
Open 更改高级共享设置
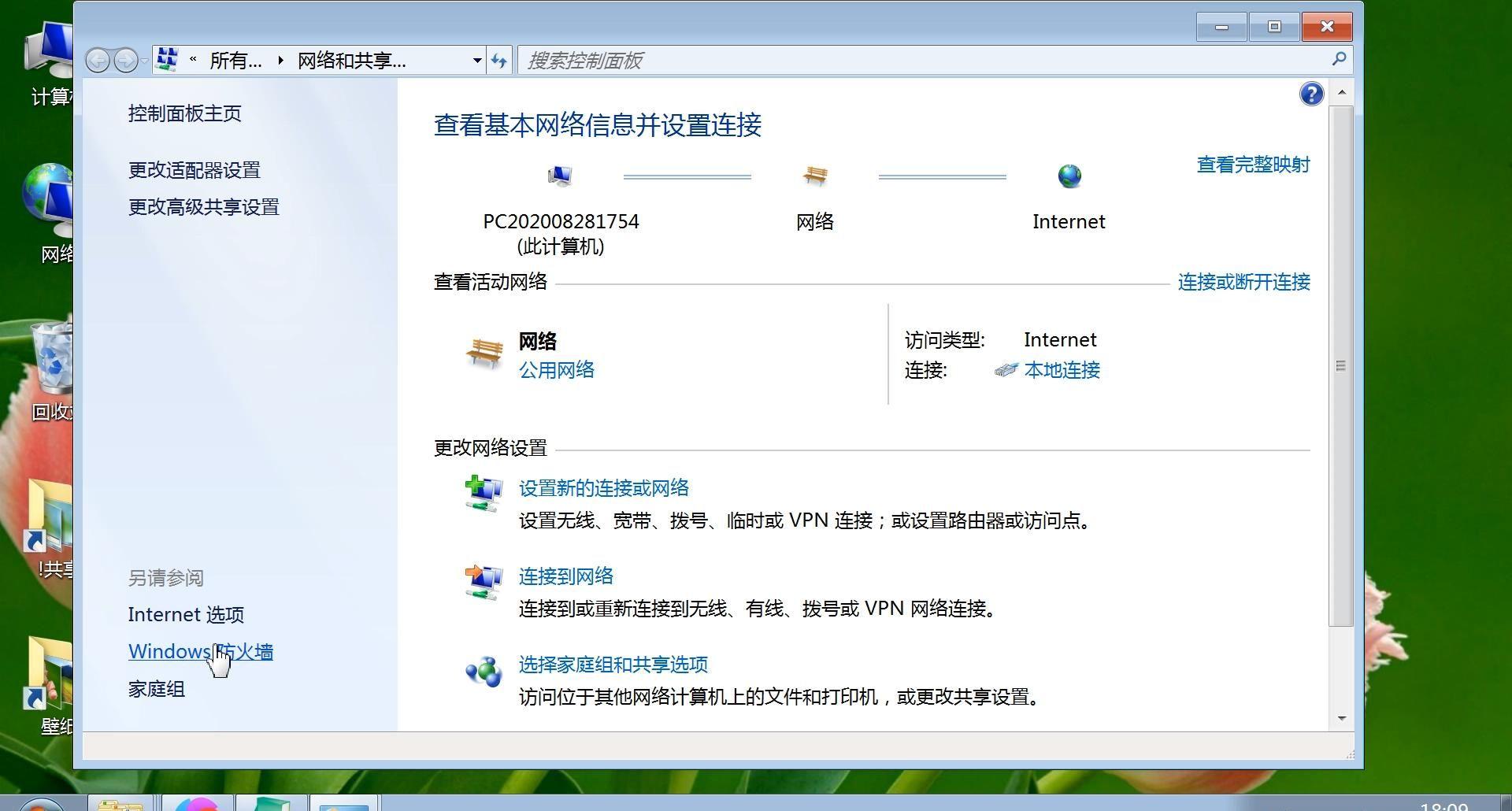click(204, 207)
